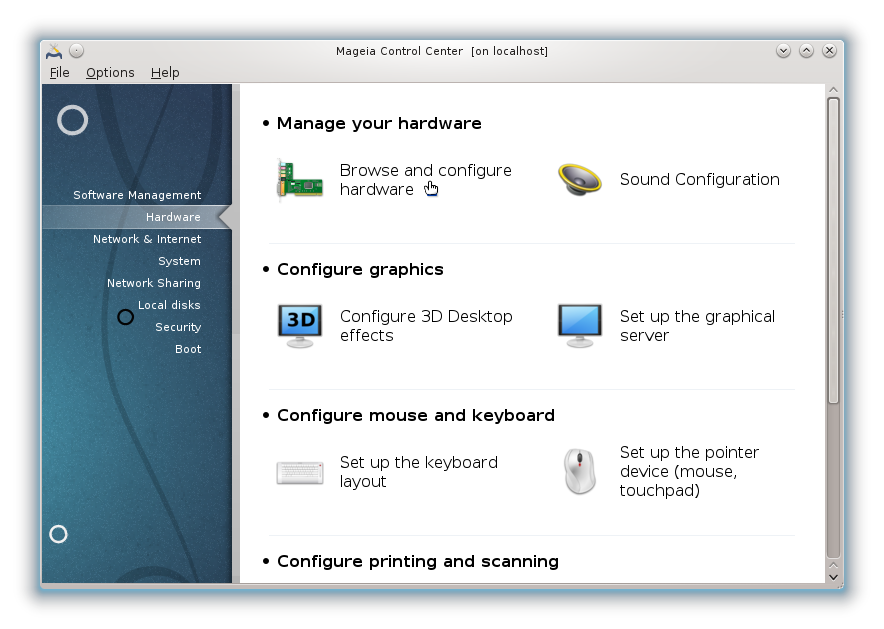The width and height of the screenshot is (884, 629).
Task: Click the Configure graphics heading
Action: point(360,269)
